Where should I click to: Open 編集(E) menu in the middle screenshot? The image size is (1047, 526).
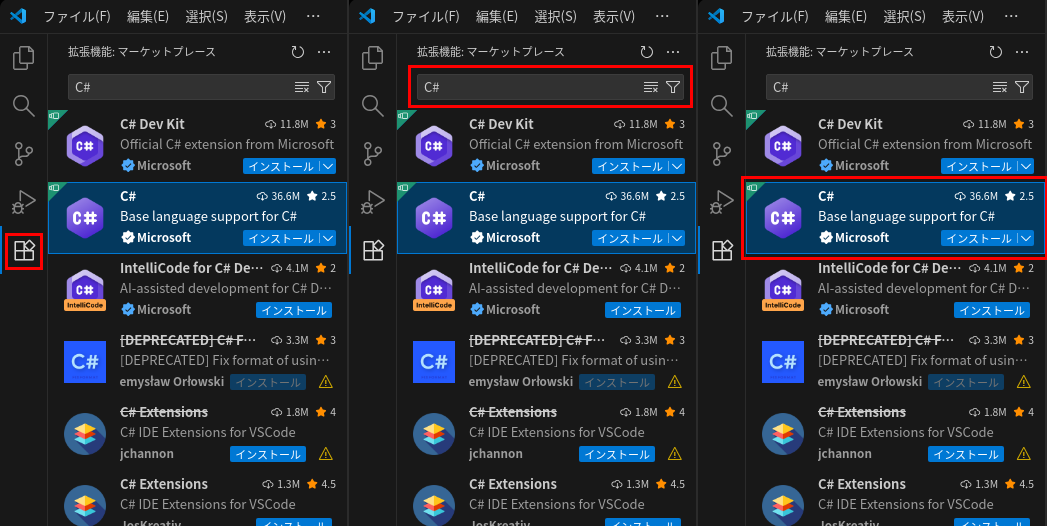tap(497, 17)
